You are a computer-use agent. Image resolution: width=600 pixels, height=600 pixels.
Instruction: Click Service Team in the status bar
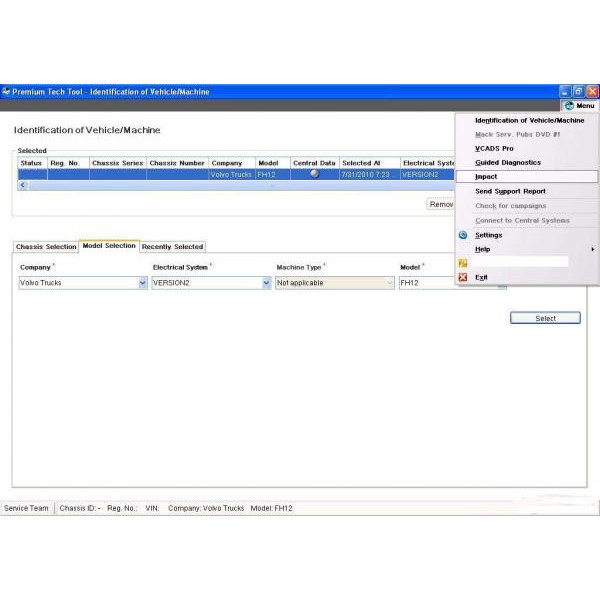coord(26,508)
